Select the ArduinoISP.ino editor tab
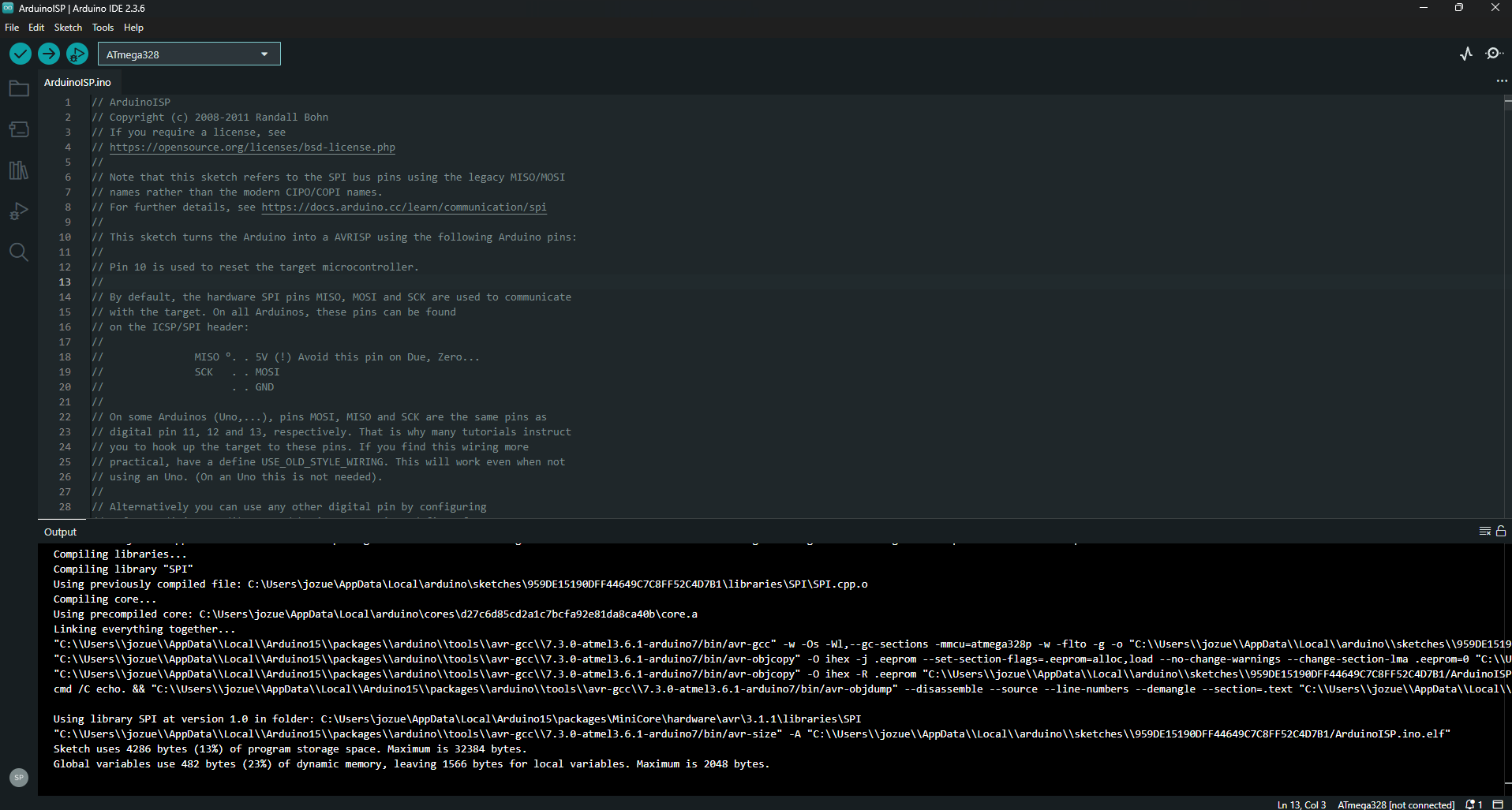Image resolution: width=1512 pixels, height=810 pixels. pos(77,82)
